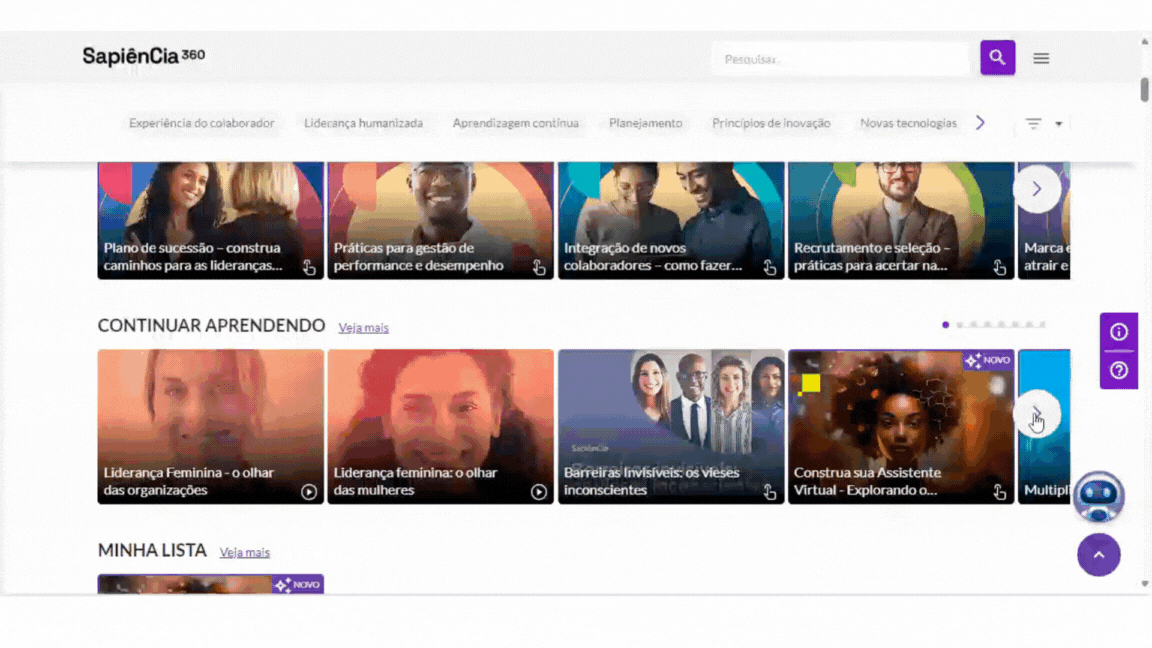The width and height of the screenshot is (1152, 648).
Task: Click the NOVO badge on Minha Lista card
Action: click(x=298, y=585)
